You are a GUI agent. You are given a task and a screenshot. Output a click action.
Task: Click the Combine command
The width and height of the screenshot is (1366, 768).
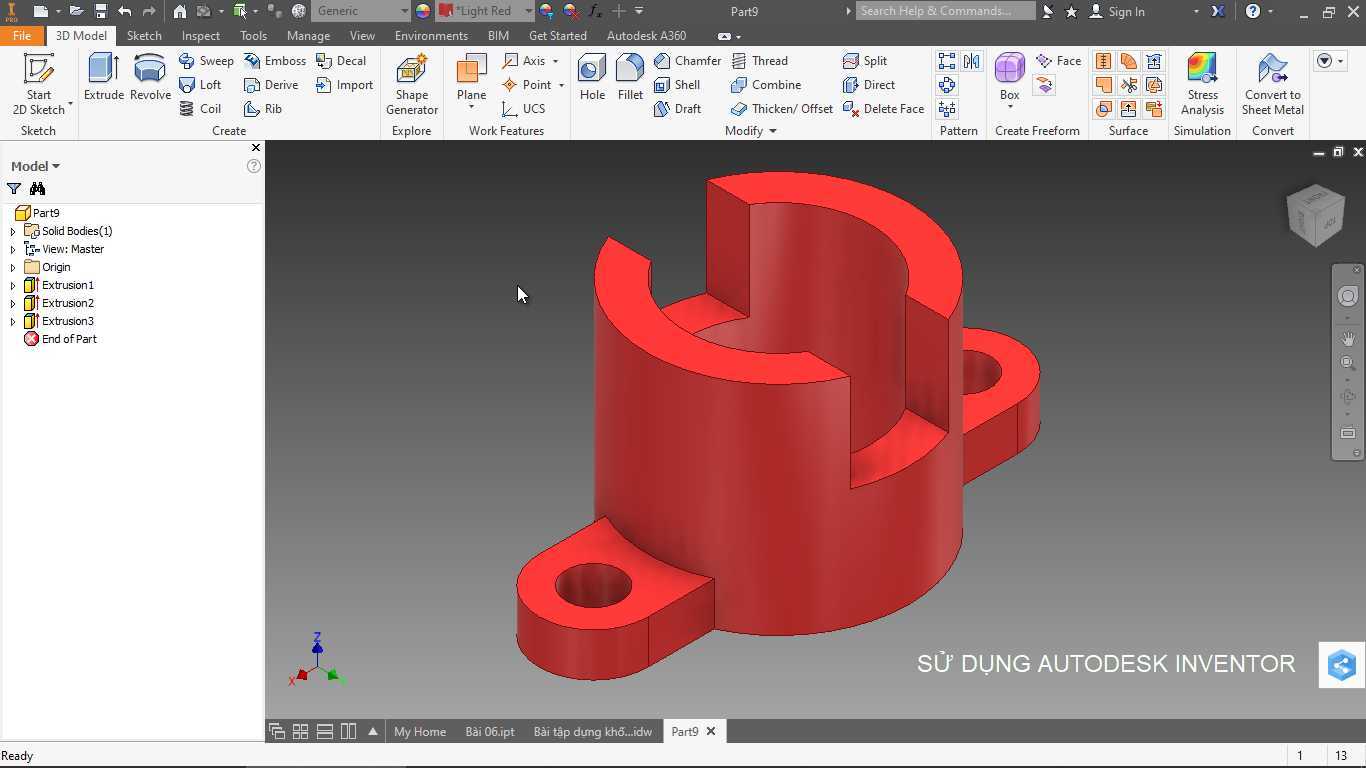click(x=766, y=85)
